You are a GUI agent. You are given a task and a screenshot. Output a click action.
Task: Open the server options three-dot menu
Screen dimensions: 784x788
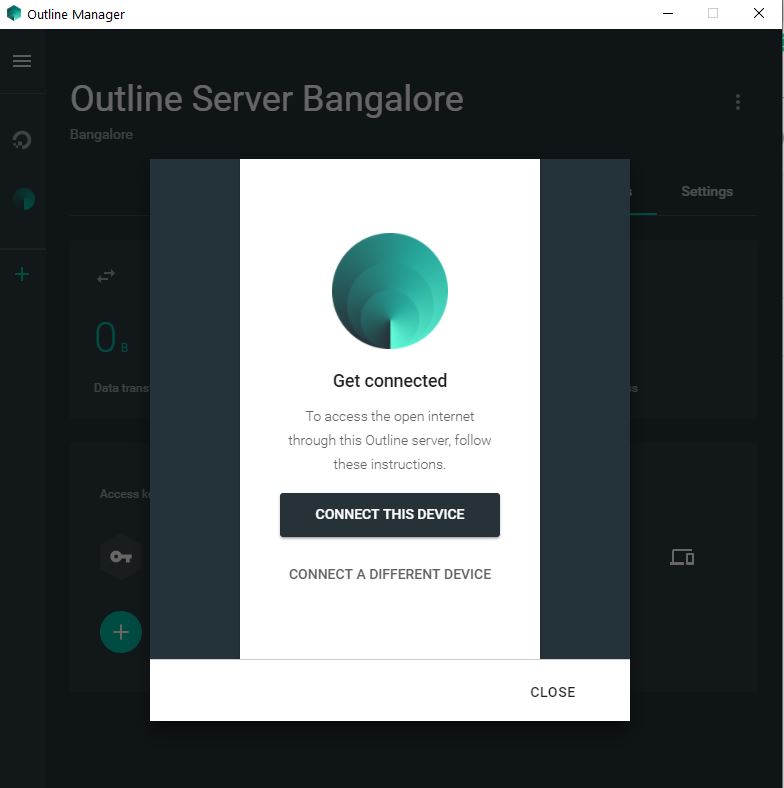pos(737,102)
